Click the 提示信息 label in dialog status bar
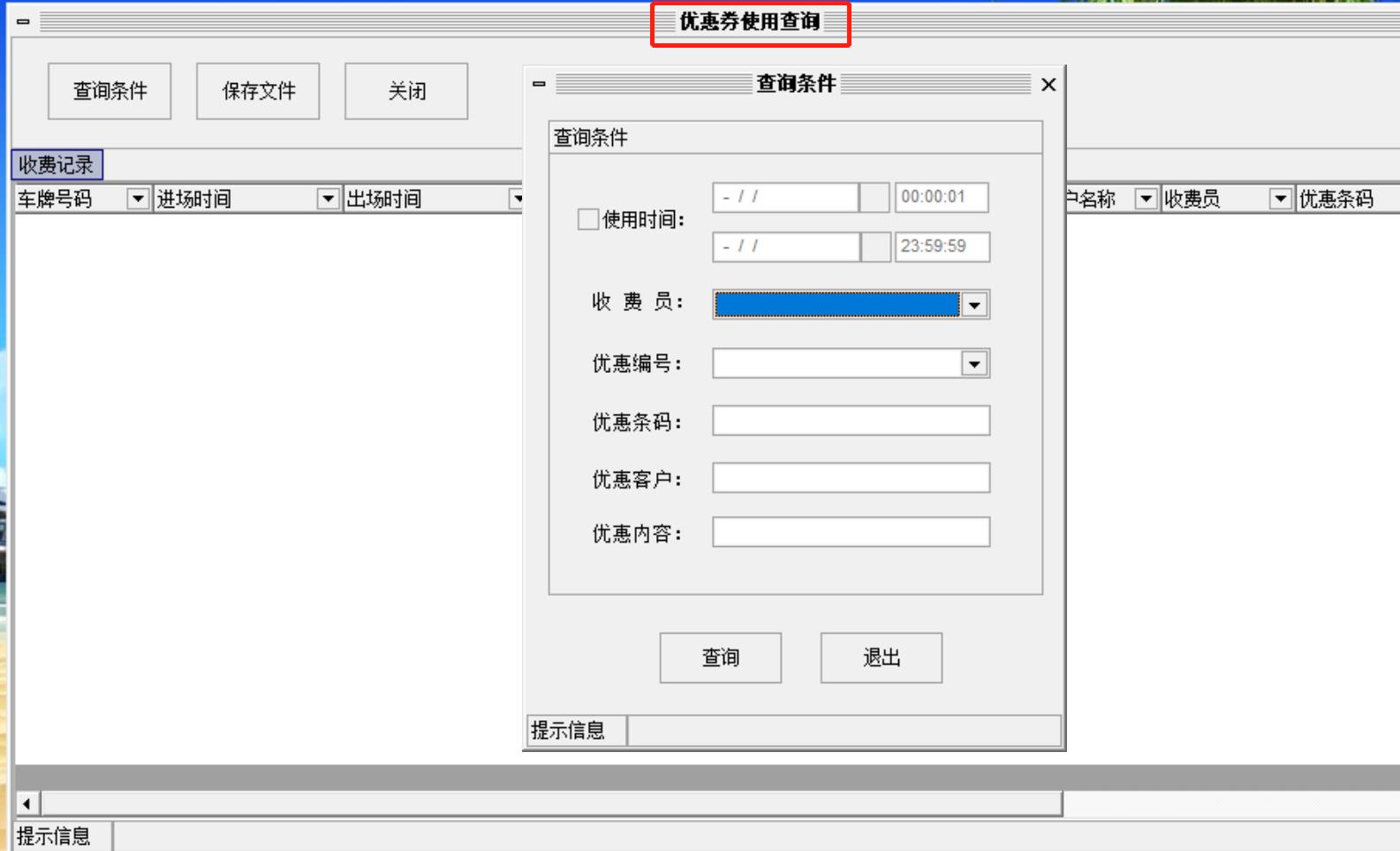This screenshot has width=1400, height=851. pos(568,731)
